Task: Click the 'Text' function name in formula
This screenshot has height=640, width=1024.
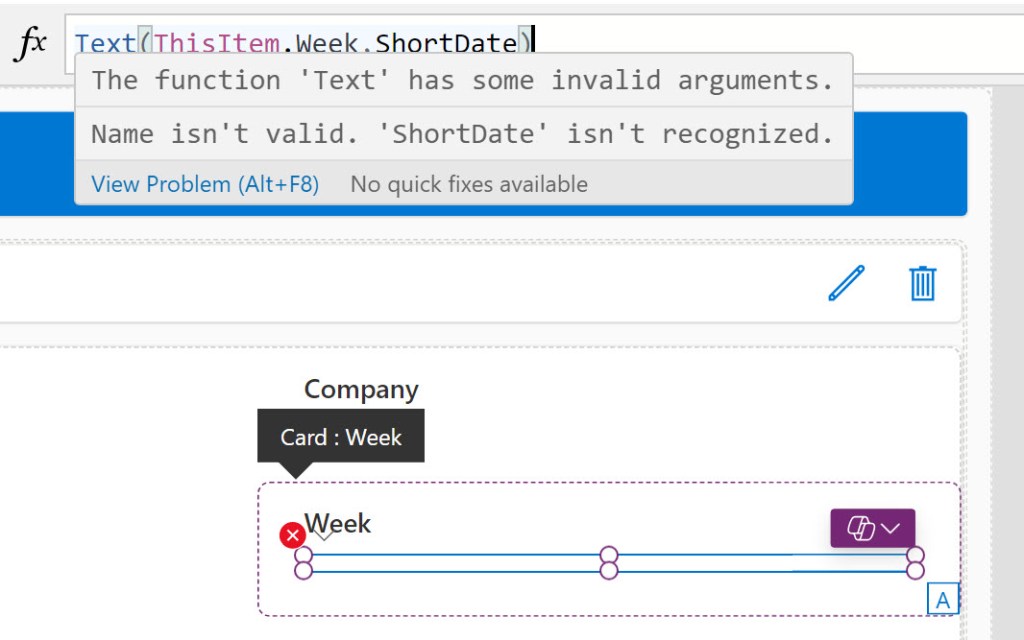Action: pyautogui.click(x=105, y=44)
